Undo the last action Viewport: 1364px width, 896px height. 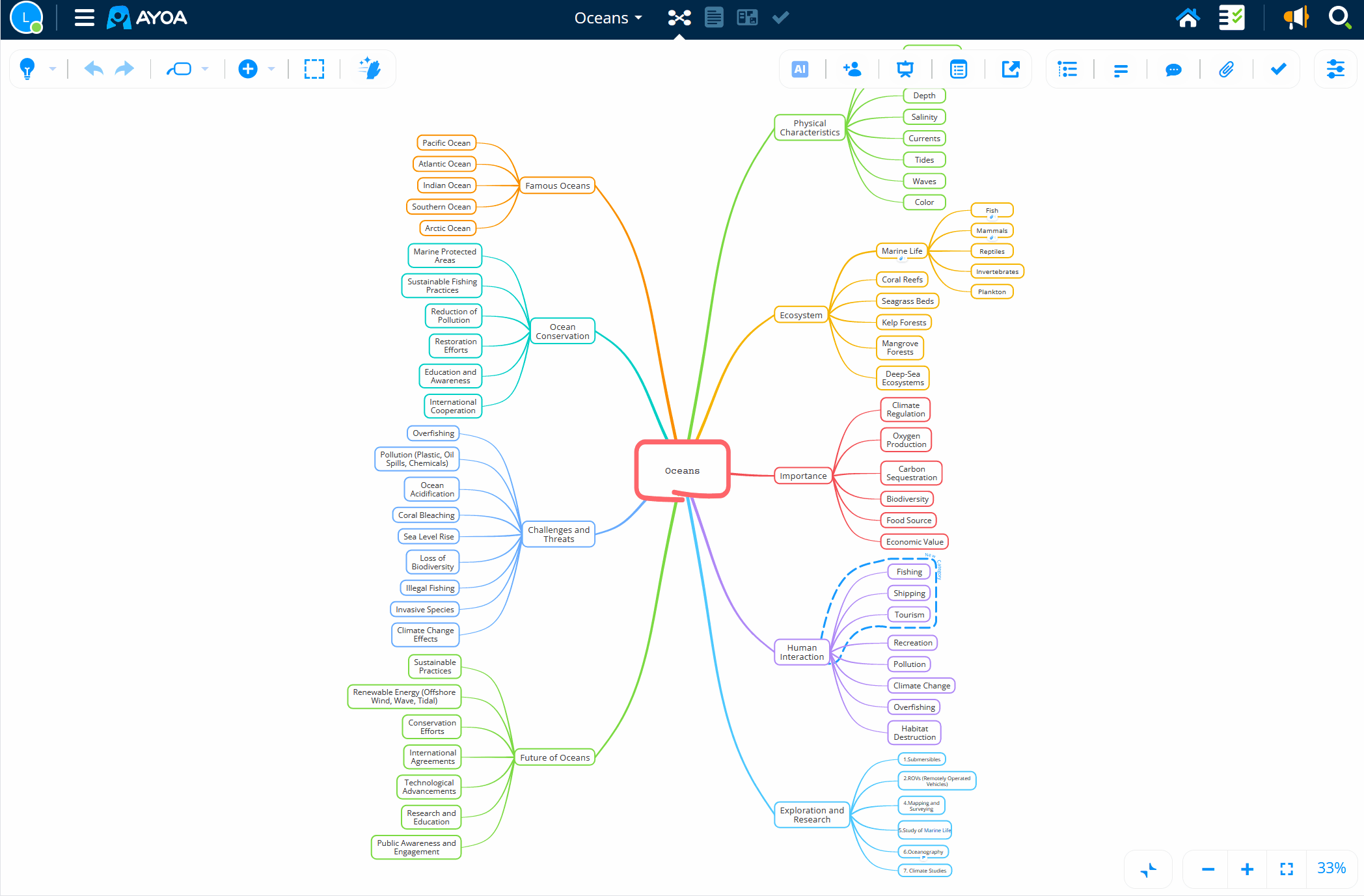pos(94,69)
